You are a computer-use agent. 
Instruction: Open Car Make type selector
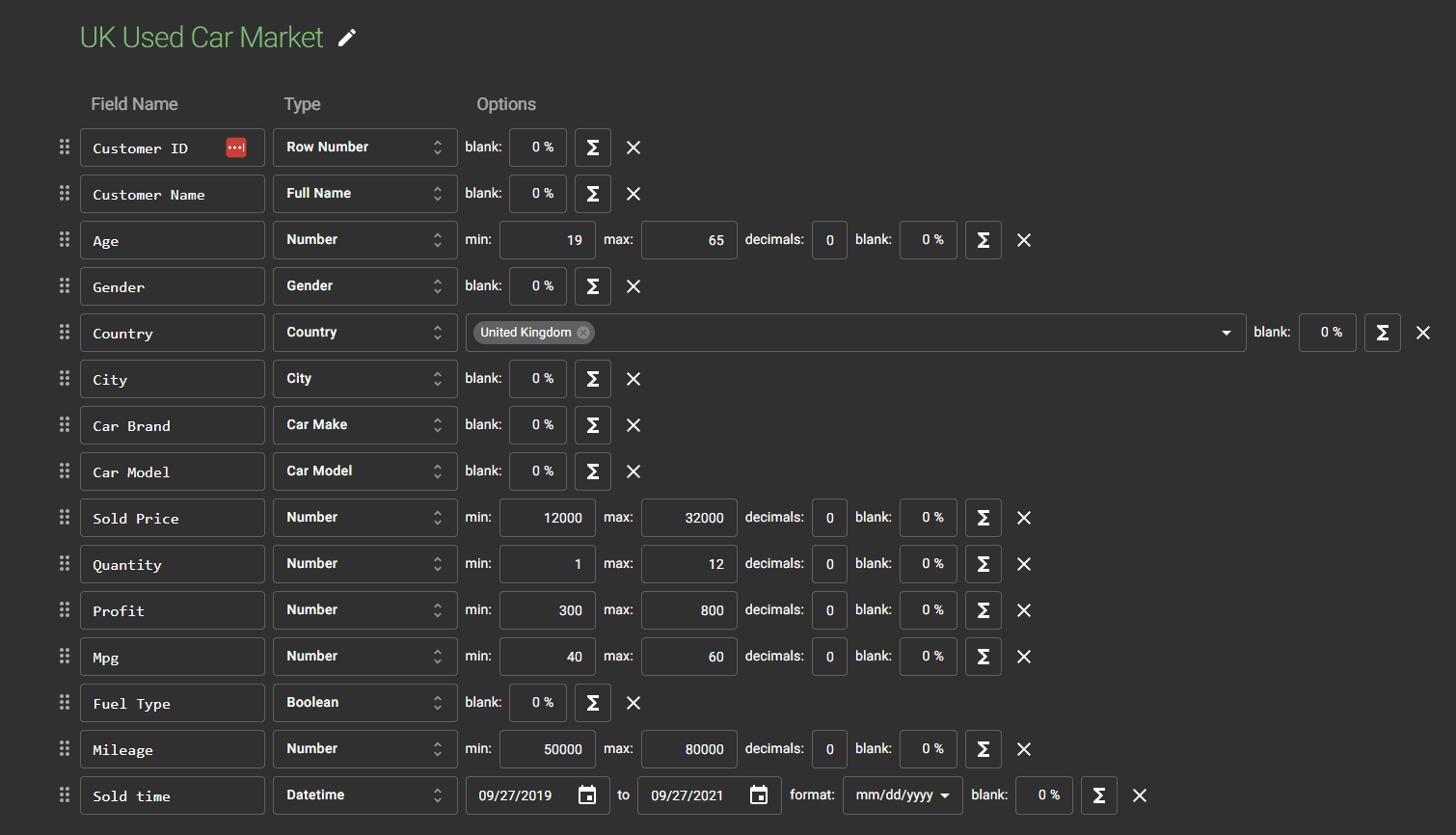(365, 425)
